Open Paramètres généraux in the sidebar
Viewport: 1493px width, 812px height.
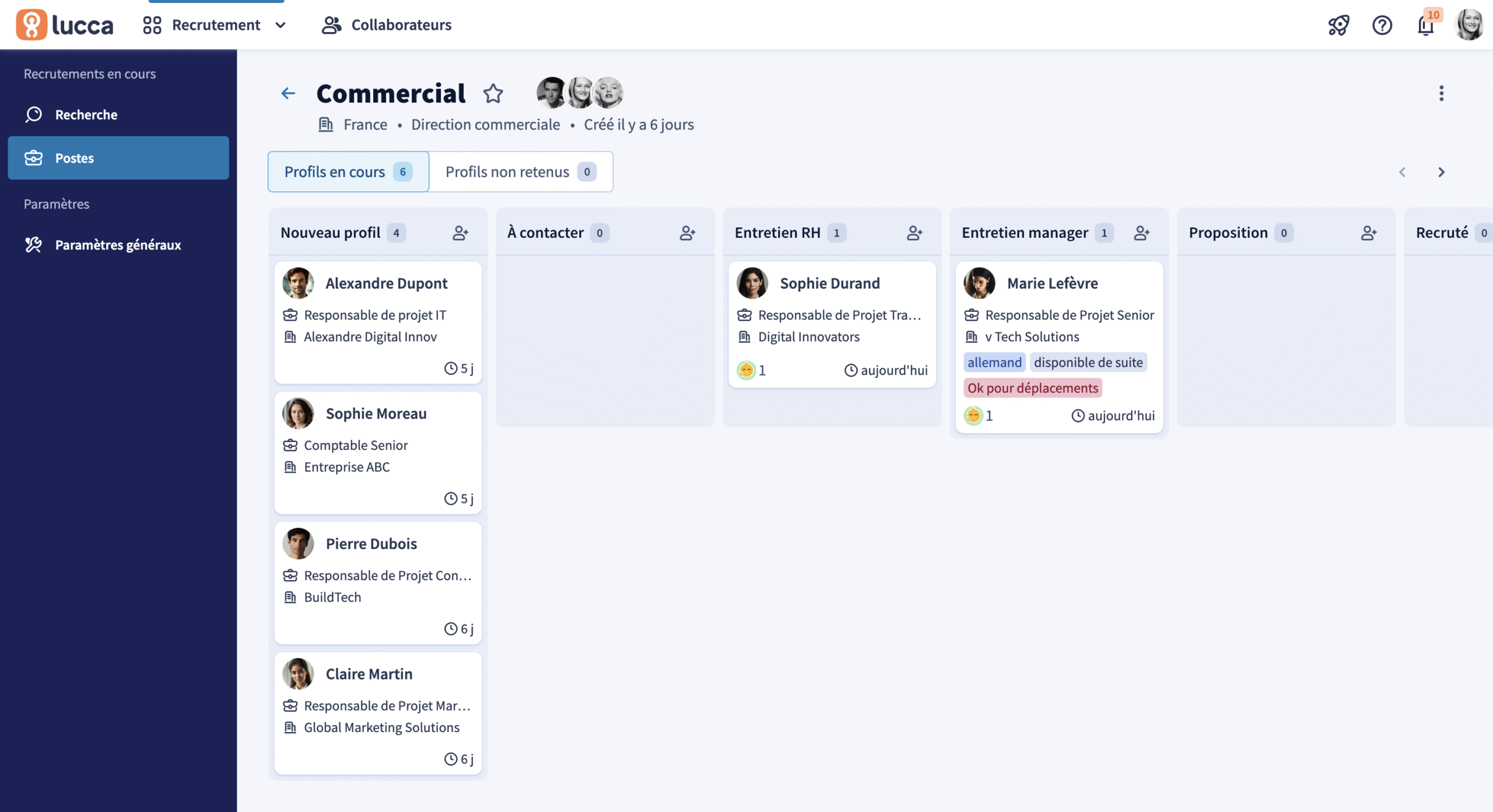pyautogui.click(x=118, y=245)
